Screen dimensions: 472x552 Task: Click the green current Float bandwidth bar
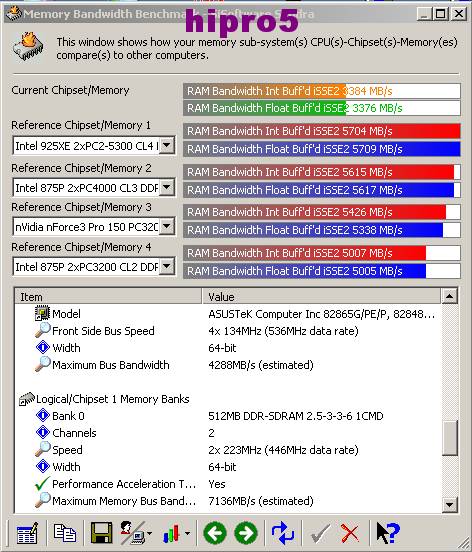click(322, 108)
